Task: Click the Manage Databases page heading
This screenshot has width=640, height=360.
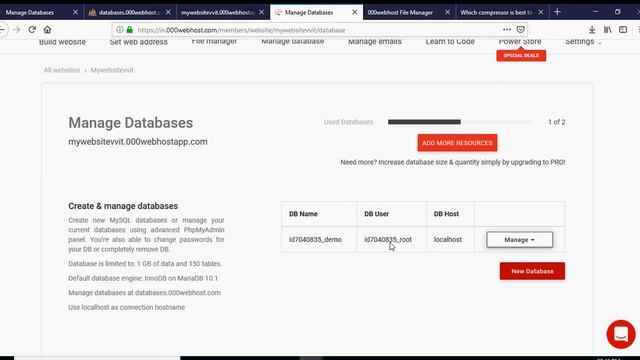Action: click(131, 123)
